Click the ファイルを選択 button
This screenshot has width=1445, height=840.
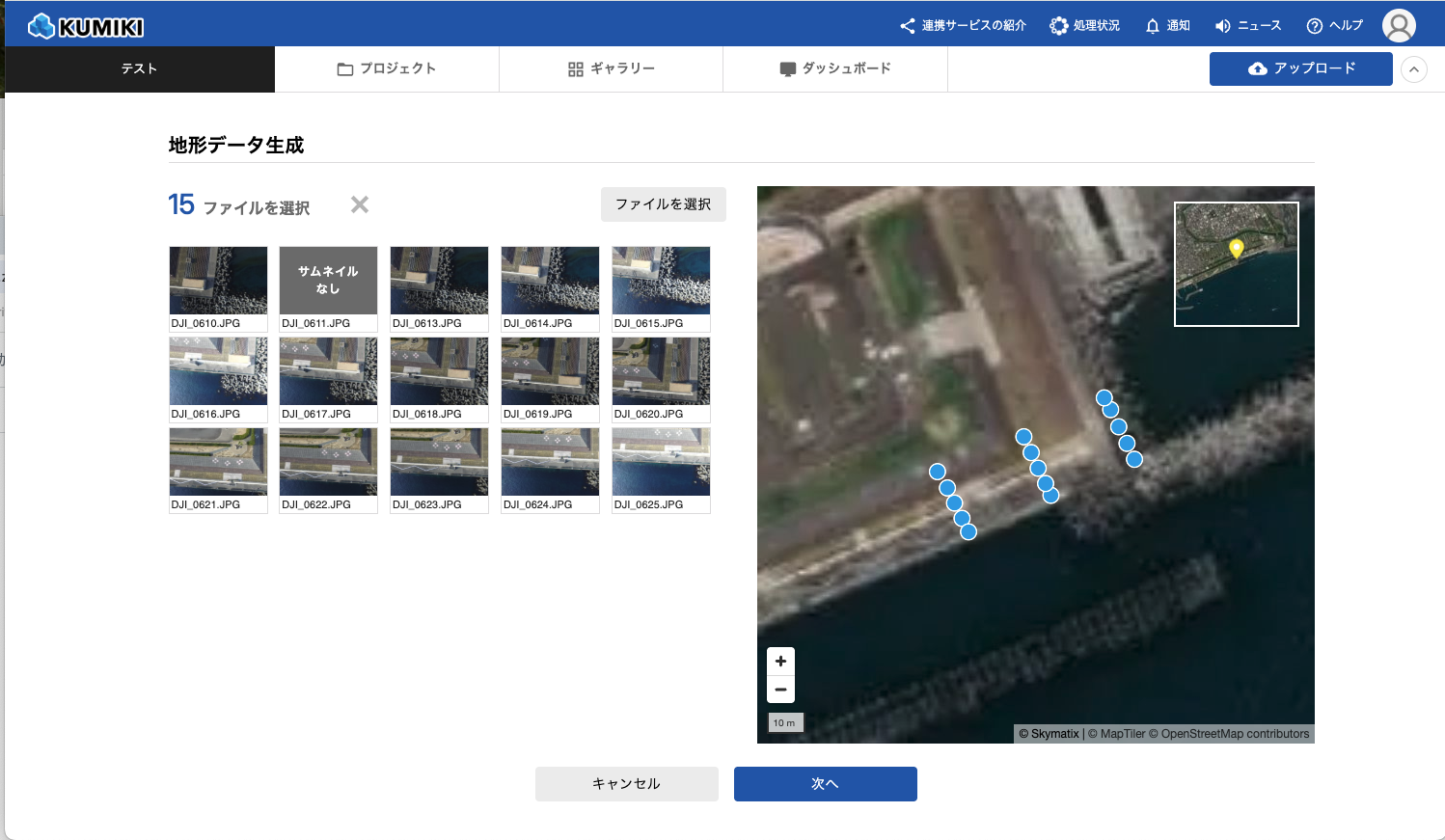point(663,204)
